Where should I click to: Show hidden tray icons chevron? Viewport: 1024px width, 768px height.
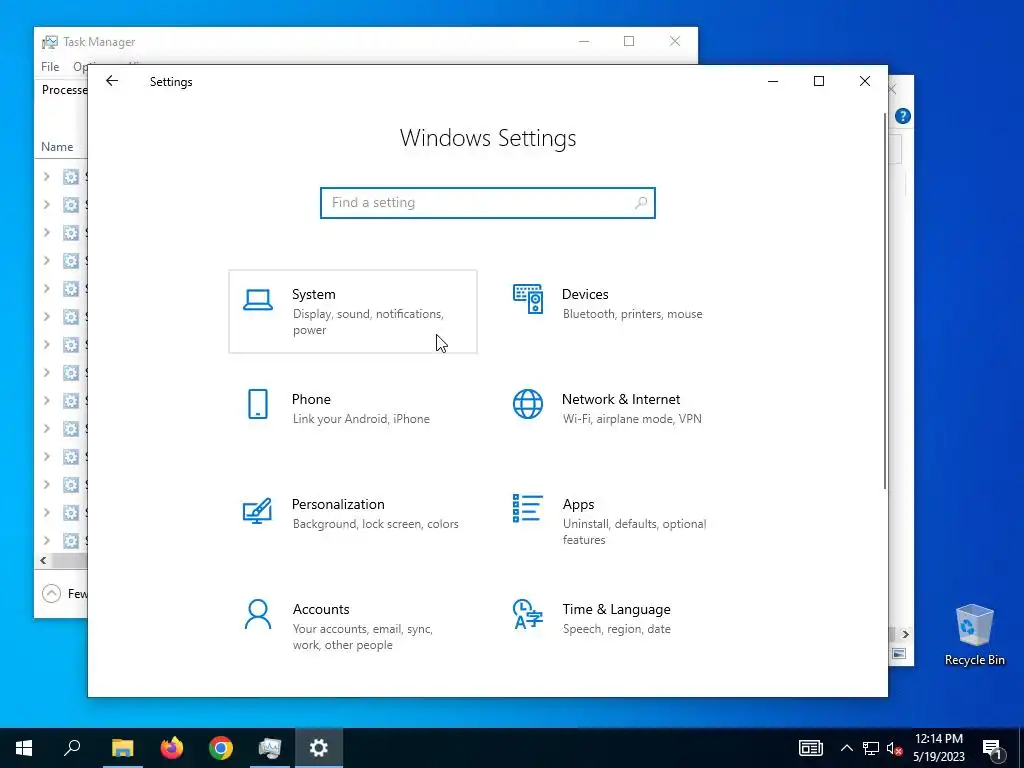pos(846,748)
